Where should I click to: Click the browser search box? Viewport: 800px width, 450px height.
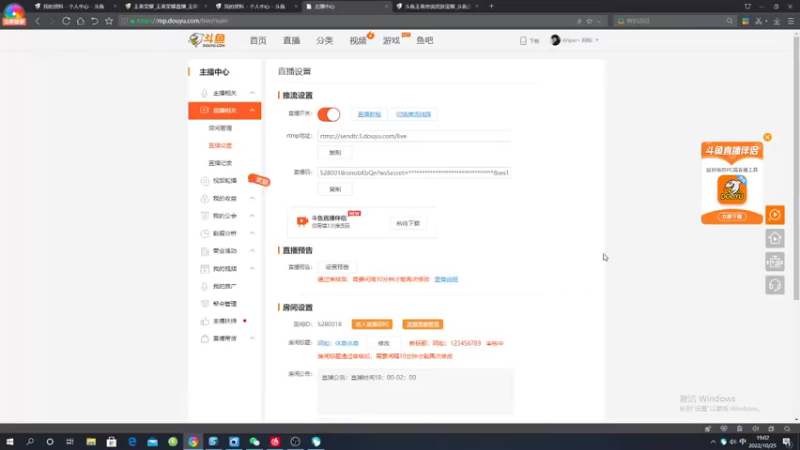[673, 21]
